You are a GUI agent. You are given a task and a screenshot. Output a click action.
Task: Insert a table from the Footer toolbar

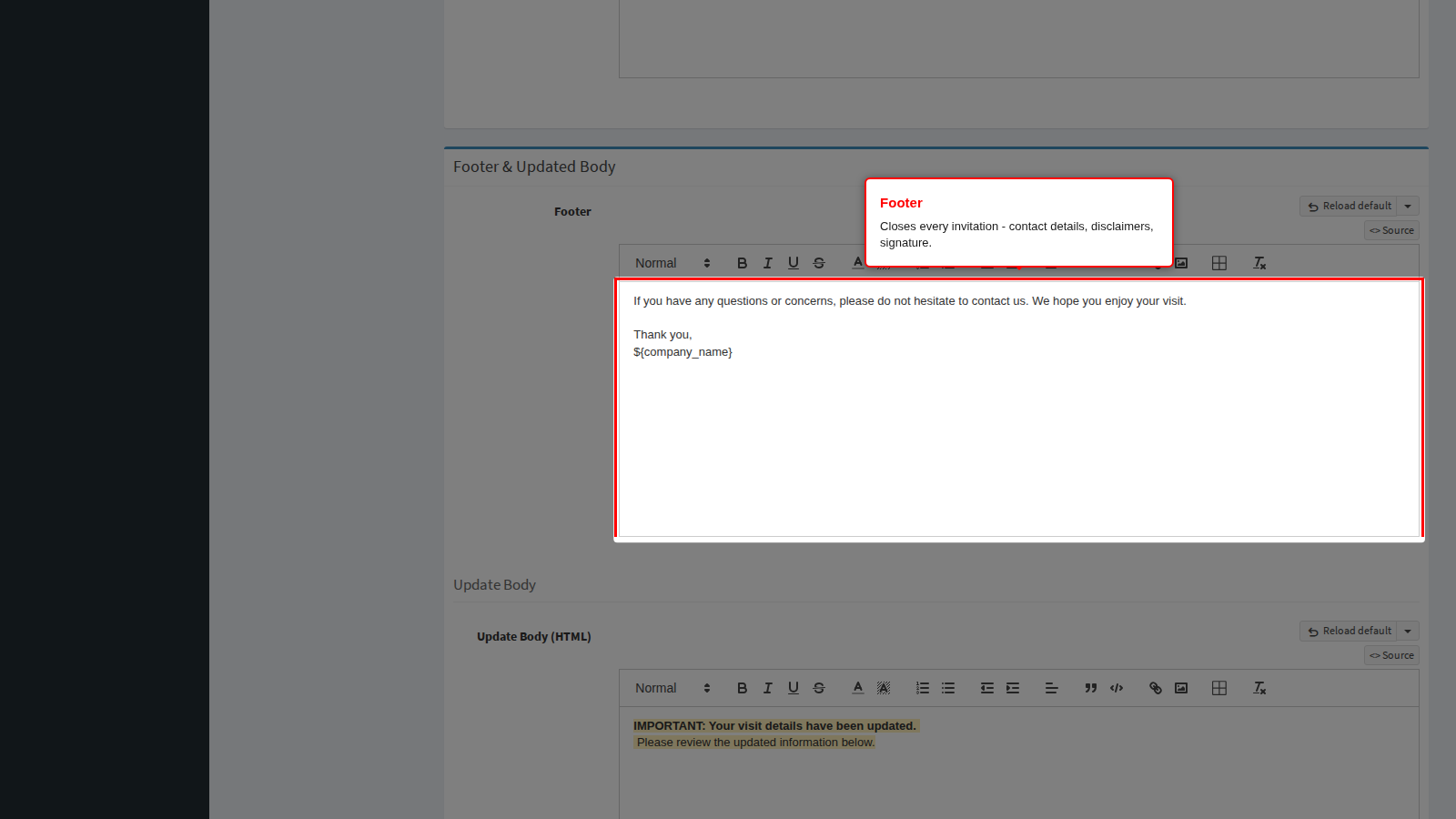(1219, 263)
